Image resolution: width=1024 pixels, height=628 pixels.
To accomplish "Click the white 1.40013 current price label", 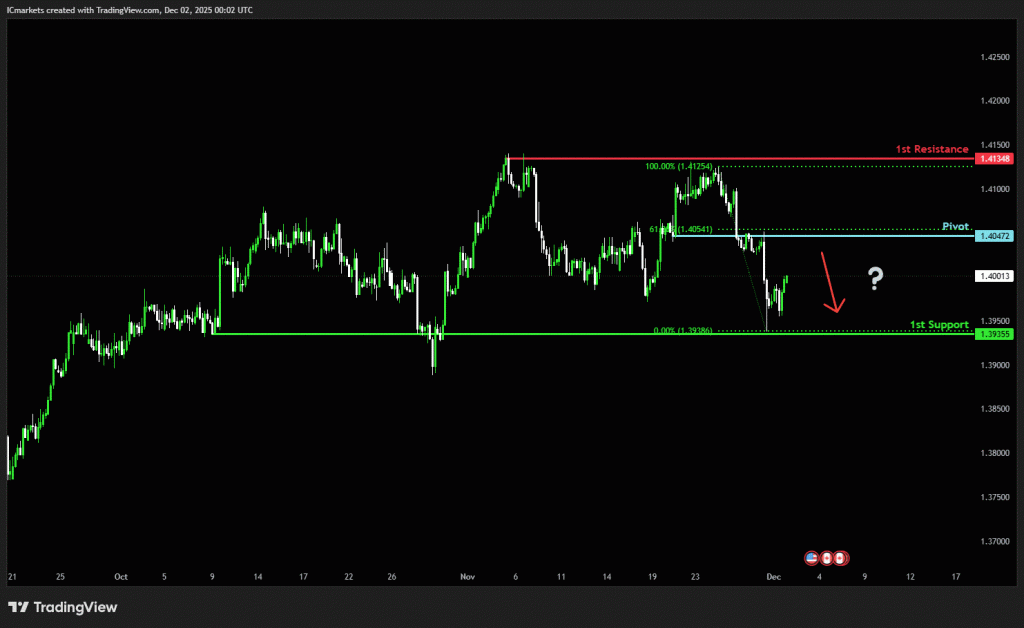I will pos(996,276).
